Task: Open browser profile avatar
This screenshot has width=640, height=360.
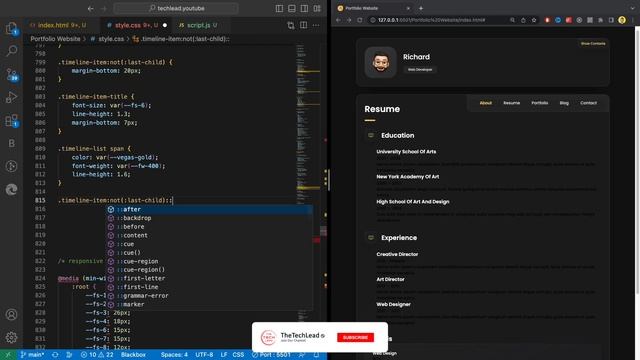Action: (x=622, y=20)
